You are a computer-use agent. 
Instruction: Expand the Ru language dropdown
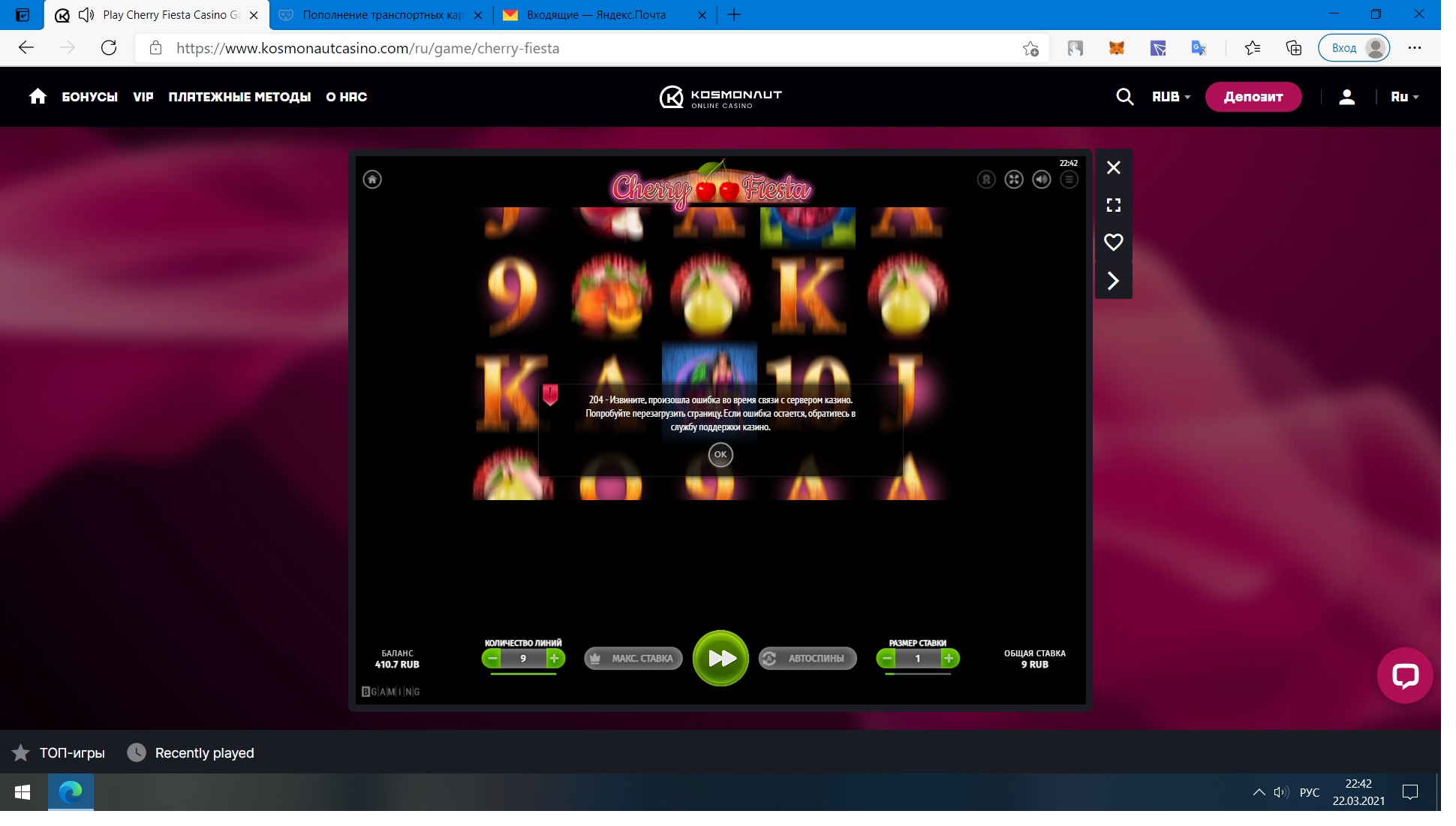click(x=1404, y=97)
